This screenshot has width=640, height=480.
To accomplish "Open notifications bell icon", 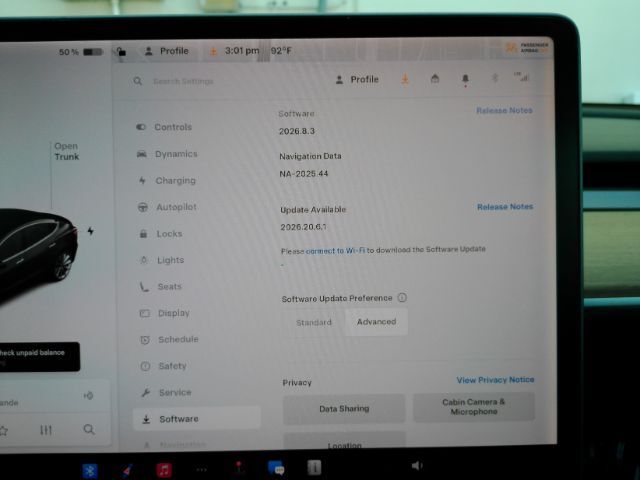I will 465,79.
